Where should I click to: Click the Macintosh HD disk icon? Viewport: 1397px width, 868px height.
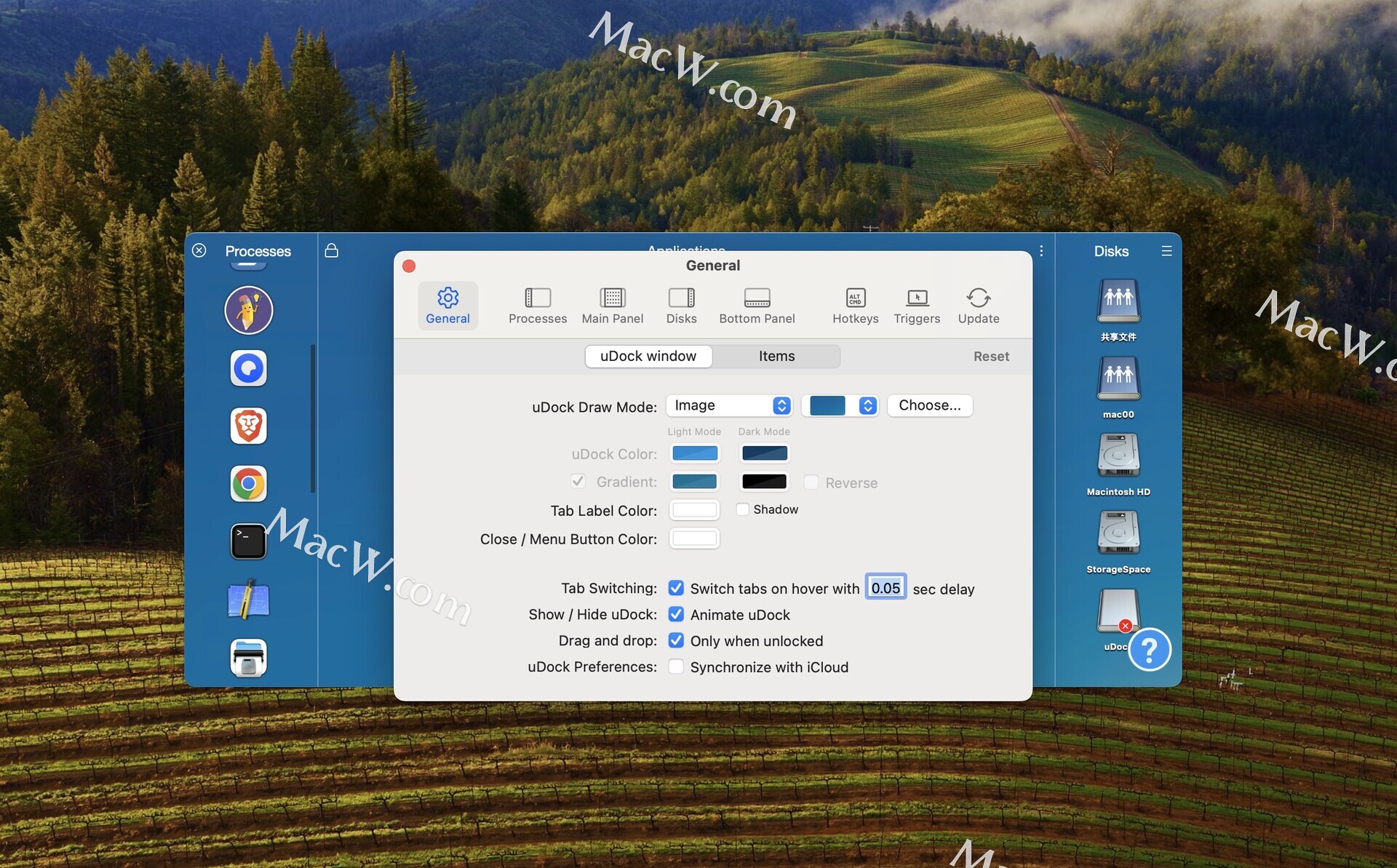pos(1118,456)
